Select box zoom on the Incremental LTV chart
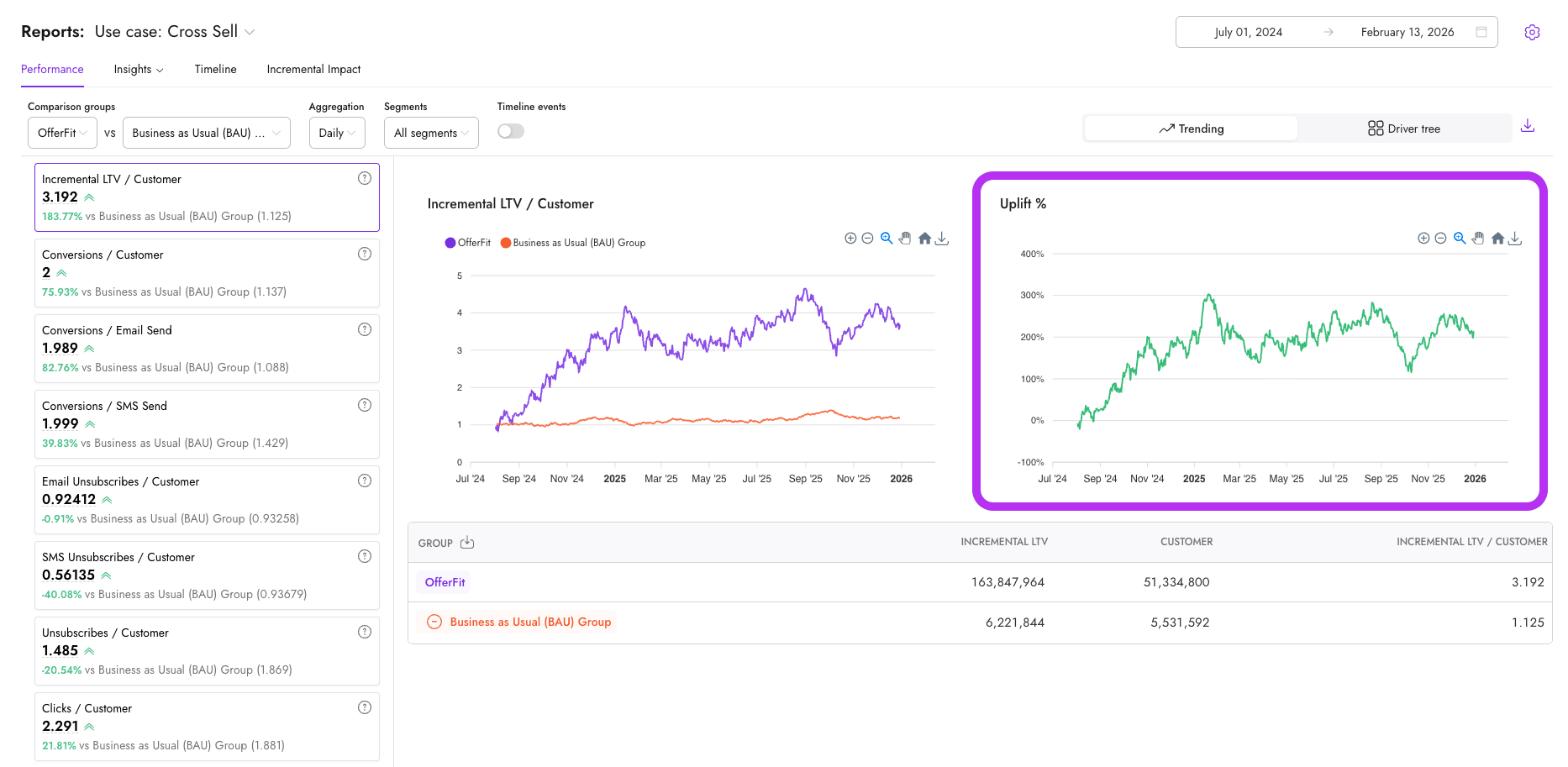 887,238
